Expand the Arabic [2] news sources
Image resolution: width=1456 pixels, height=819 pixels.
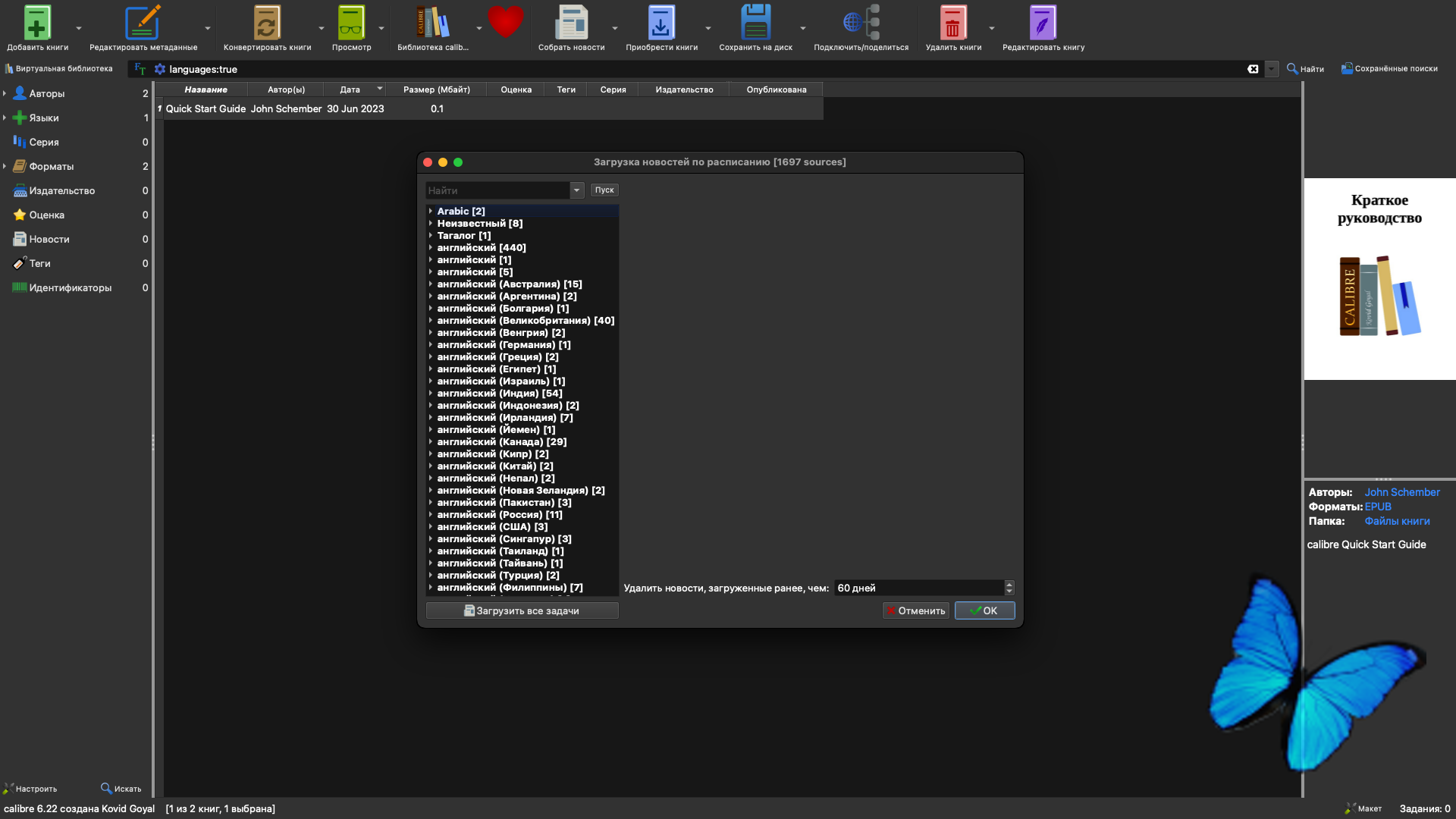[x=431, y=212]
